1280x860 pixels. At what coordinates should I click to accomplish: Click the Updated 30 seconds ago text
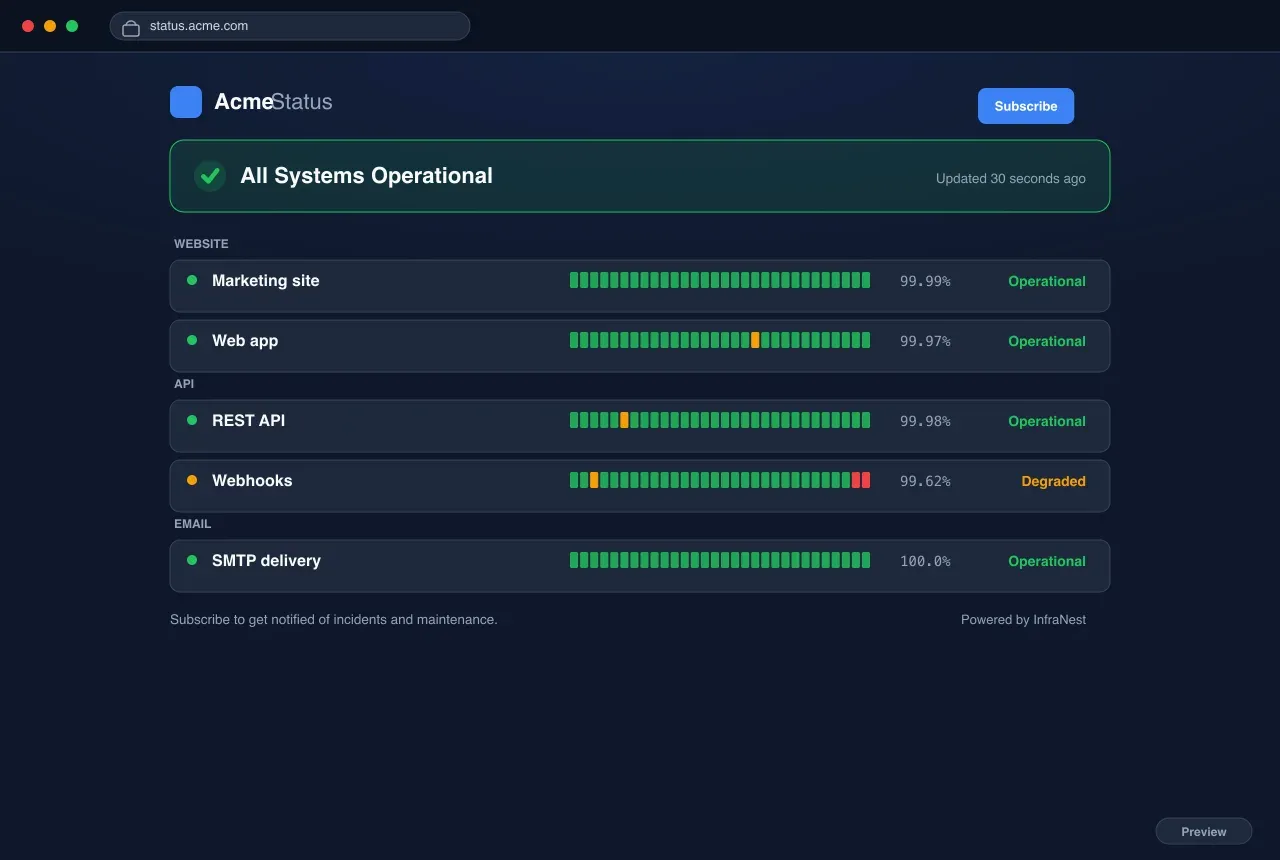[x=1011, y=179]
